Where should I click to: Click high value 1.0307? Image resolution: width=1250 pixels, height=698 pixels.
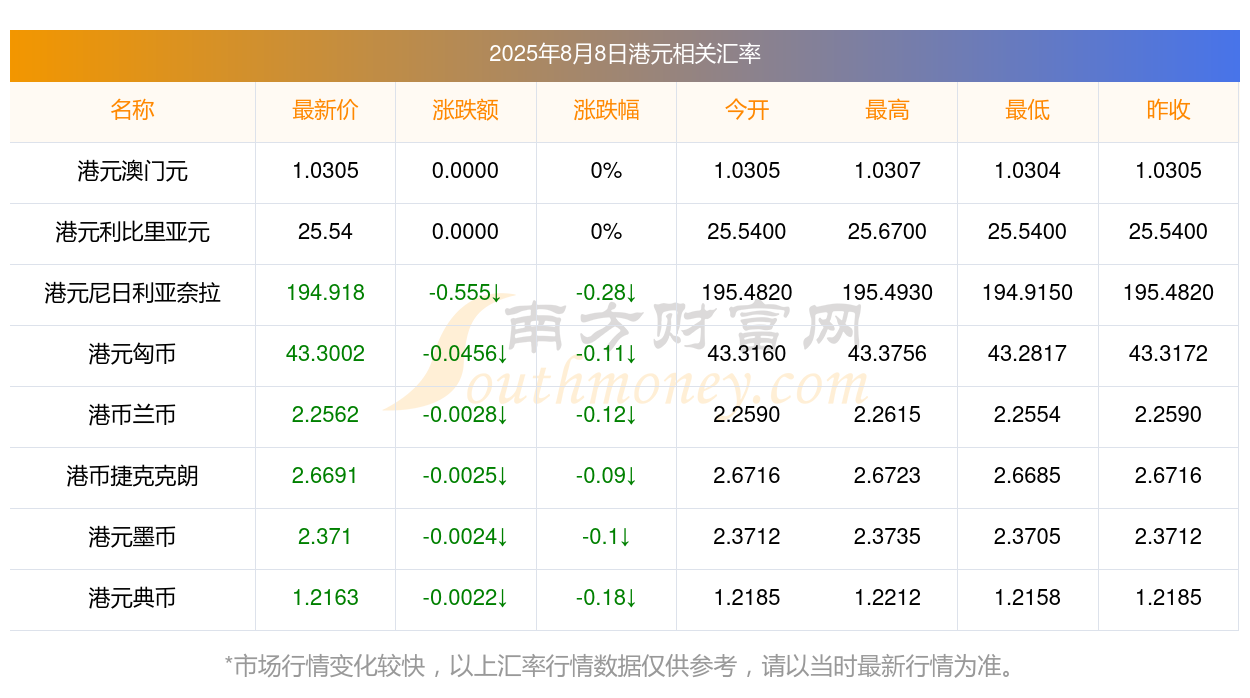[x=887, y=171]
